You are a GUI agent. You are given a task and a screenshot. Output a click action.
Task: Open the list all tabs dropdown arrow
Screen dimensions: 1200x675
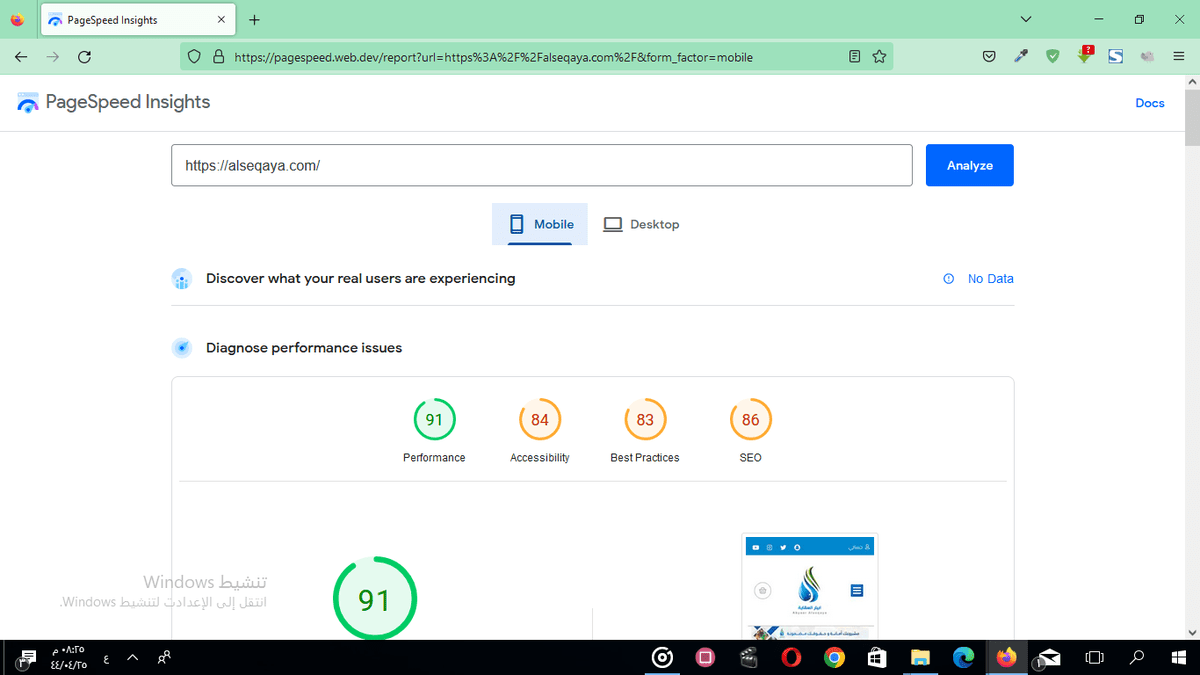(x=1025, y=19)
